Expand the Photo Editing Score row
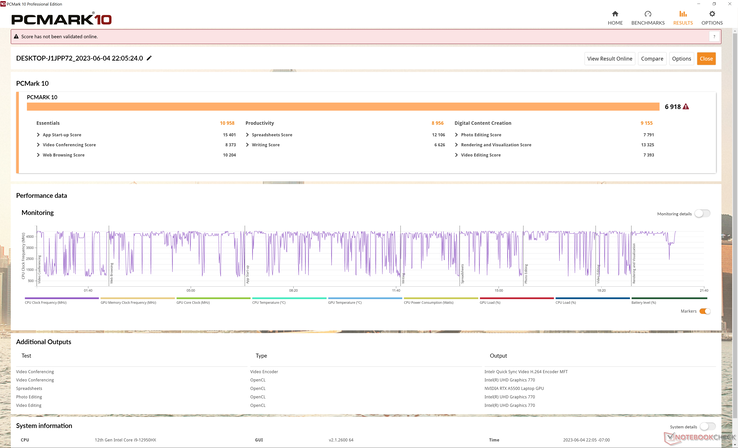 457,135
